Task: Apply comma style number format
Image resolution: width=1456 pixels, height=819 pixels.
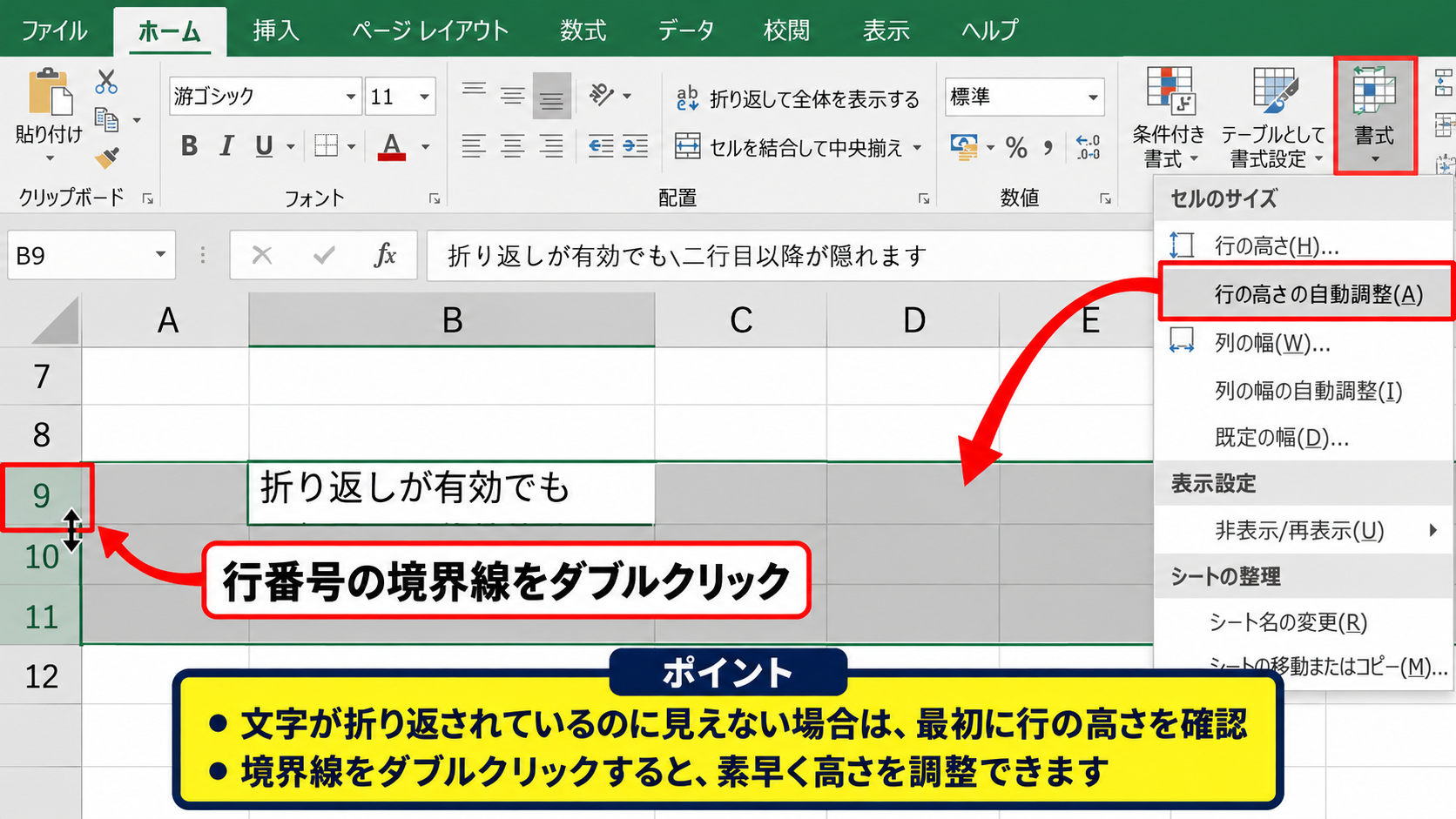Action: coord(1048,147)
